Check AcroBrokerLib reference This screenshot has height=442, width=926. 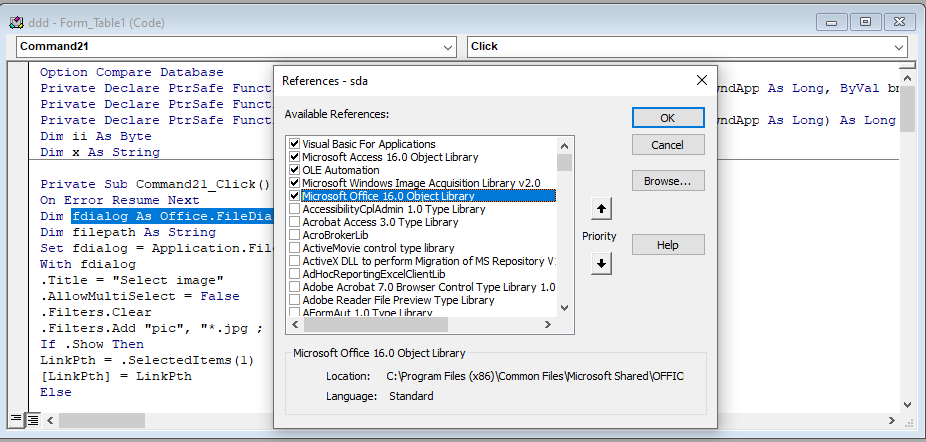pos(294,235)
